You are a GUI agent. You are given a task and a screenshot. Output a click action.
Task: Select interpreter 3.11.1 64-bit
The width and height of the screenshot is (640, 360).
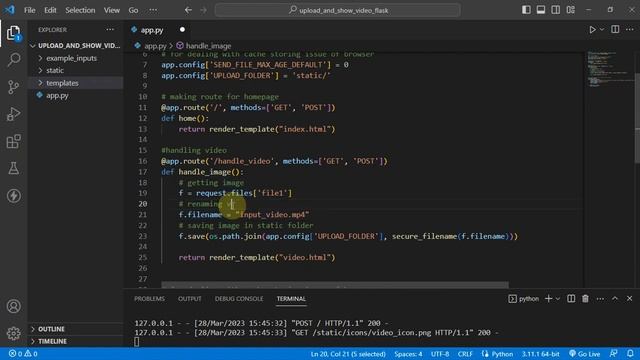tap(540, 353)
